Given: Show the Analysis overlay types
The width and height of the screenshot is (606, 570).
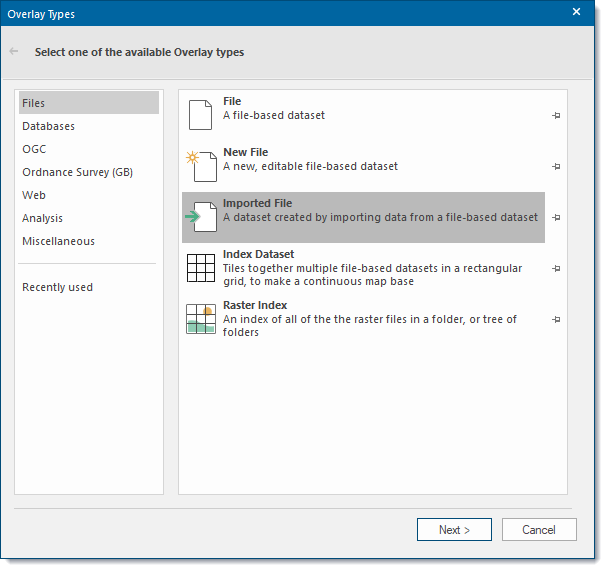Looking at the screenshot, I should (42, 218).
